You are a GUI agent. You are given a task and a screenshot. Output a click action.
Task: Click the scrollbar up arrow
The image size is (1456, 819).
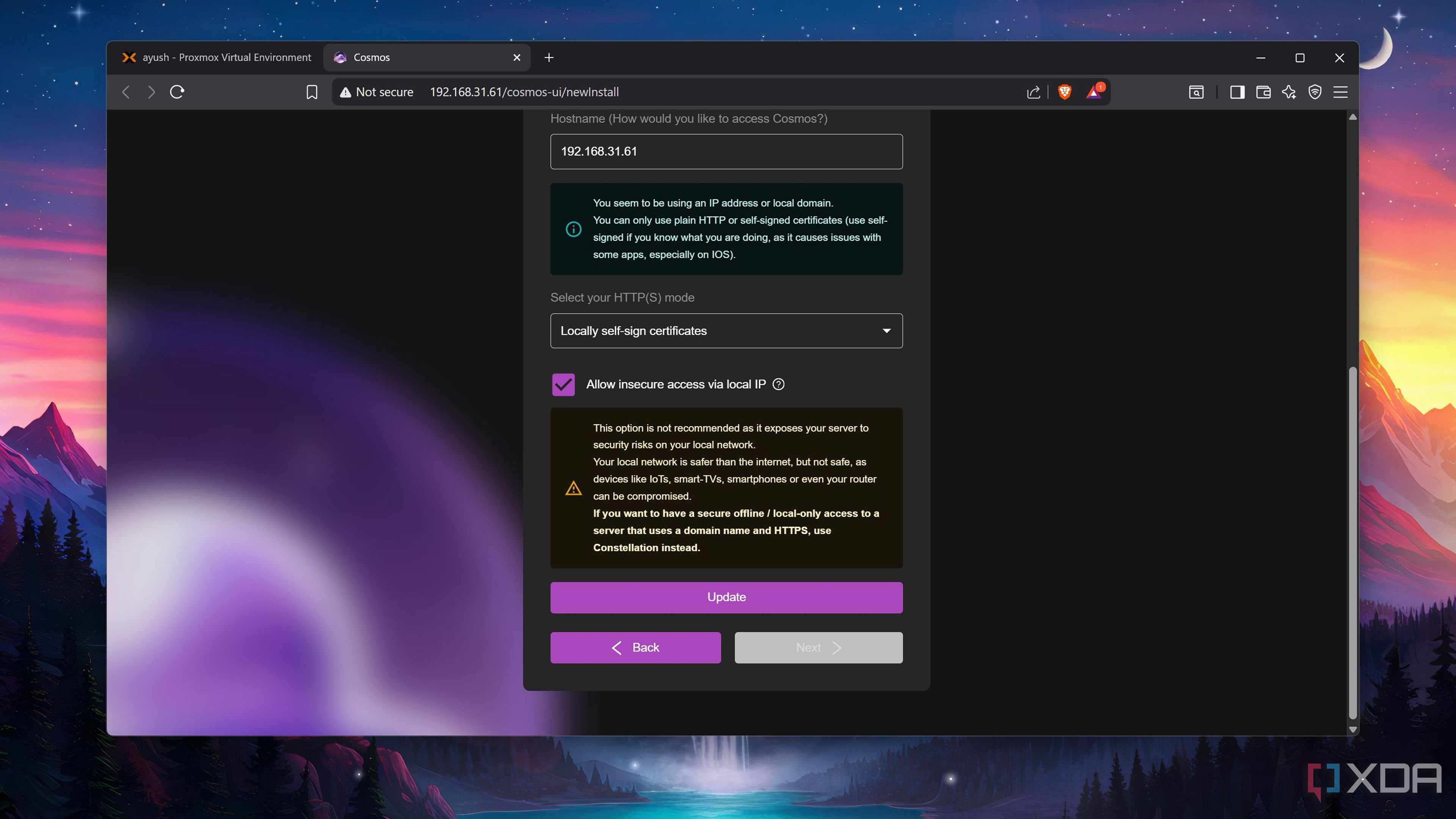point(1352,117)
